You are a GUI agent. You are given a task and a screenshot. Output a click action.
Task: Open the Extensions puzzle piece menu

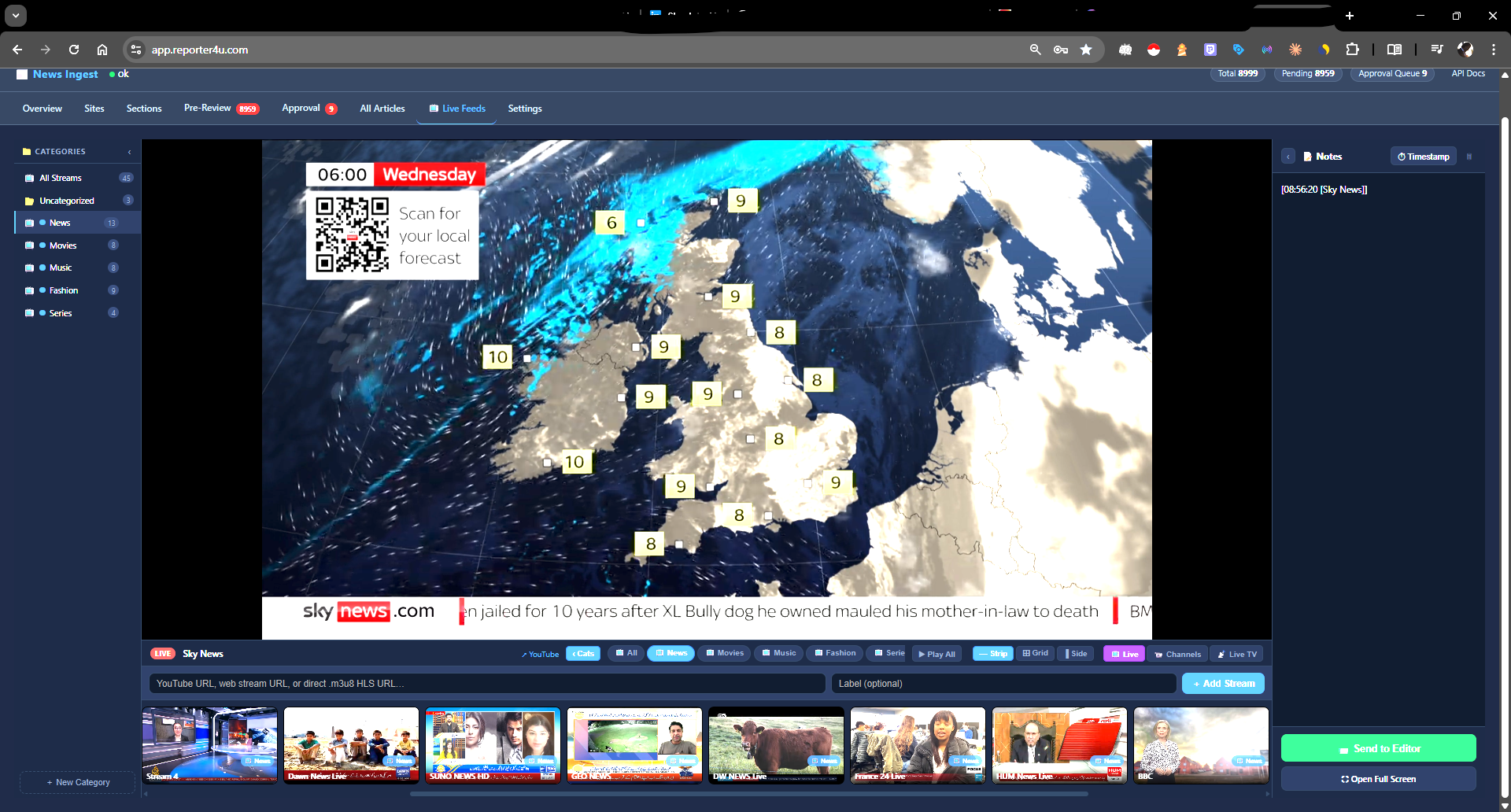pos(1352,50)
